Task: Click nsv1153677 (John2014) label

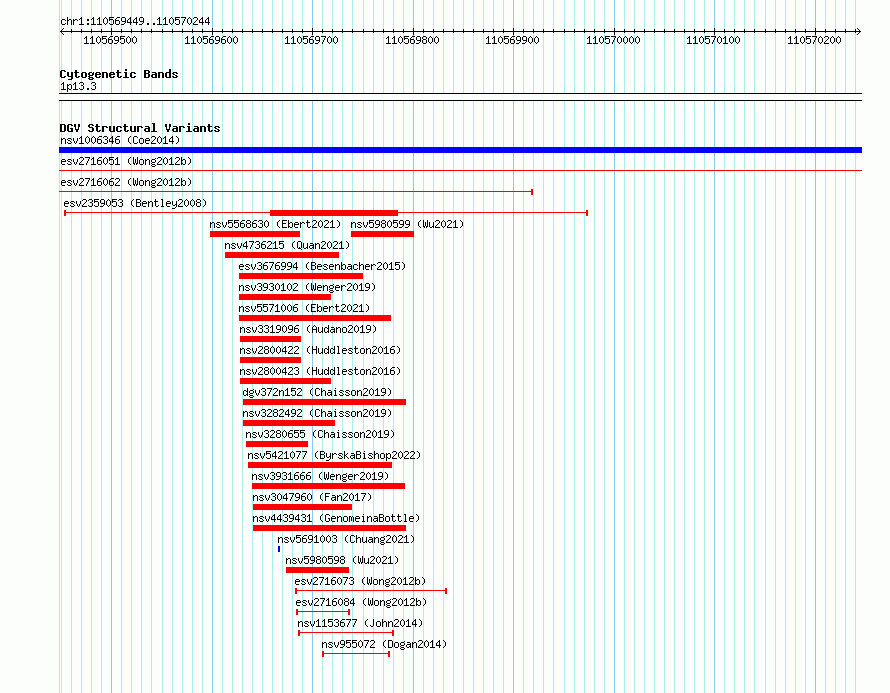Action: pyautogui.click(x=360, y=623)
